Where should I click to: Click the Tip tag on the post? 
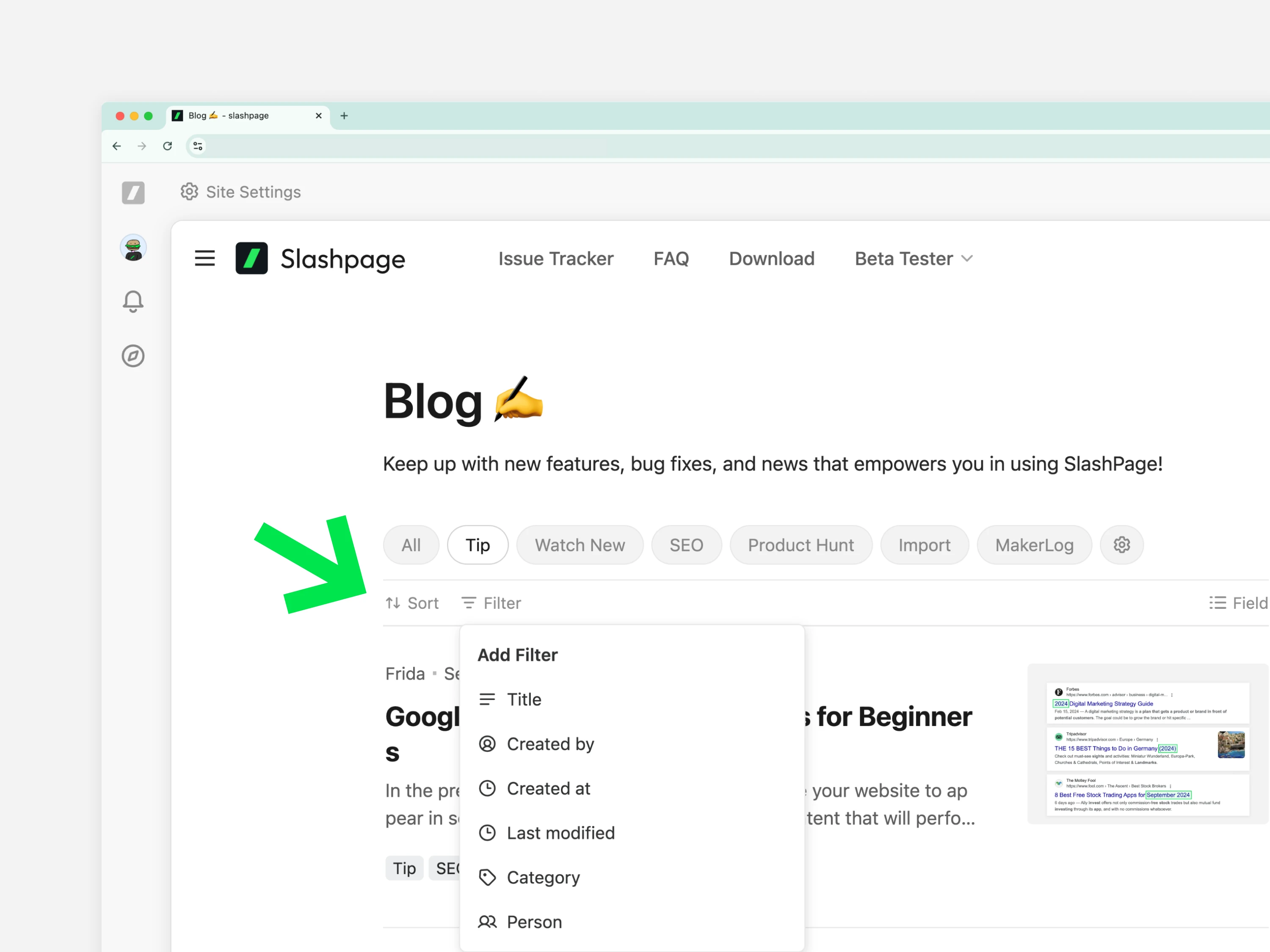pyautogui.click(x=404, y=868)
